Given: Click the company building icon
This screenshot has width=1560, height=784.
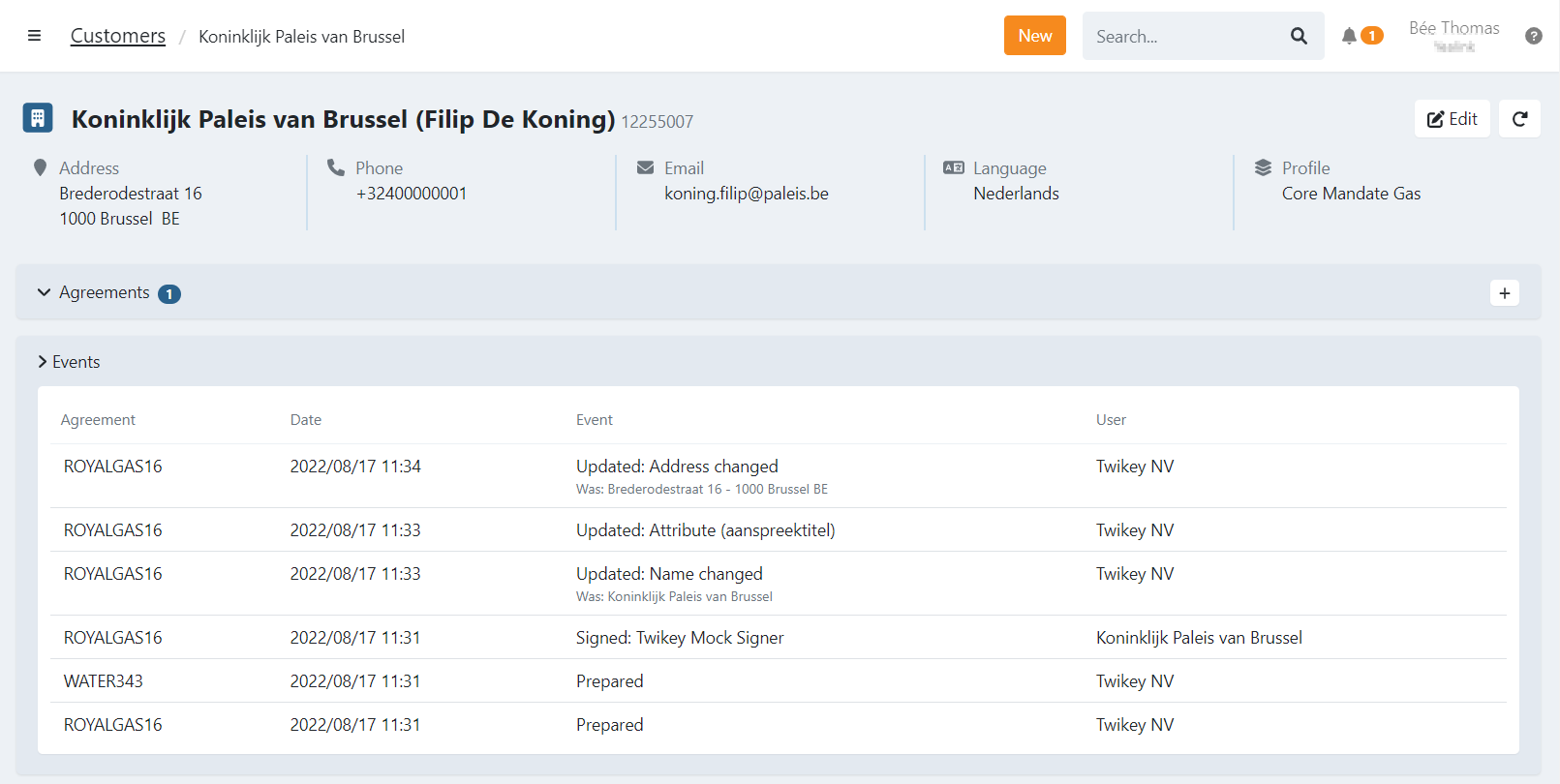Looking at the screenshot, I should point(38,118).
